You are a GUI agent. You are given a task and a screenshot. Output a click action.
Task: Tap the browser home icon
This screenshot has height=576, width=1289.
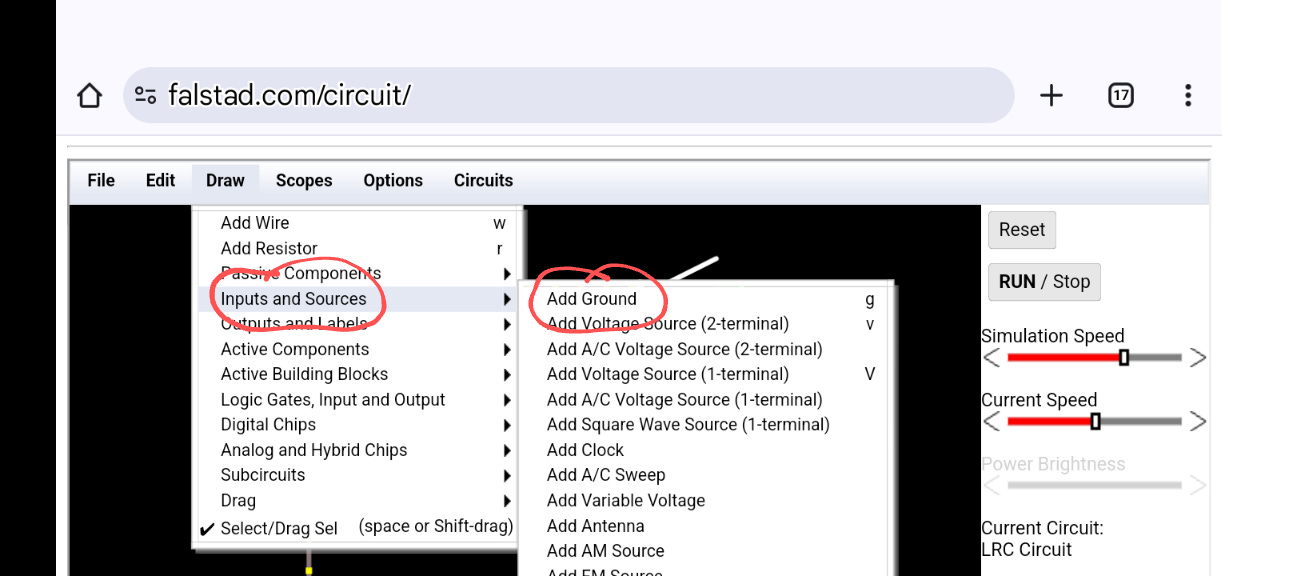coord(90,96)
